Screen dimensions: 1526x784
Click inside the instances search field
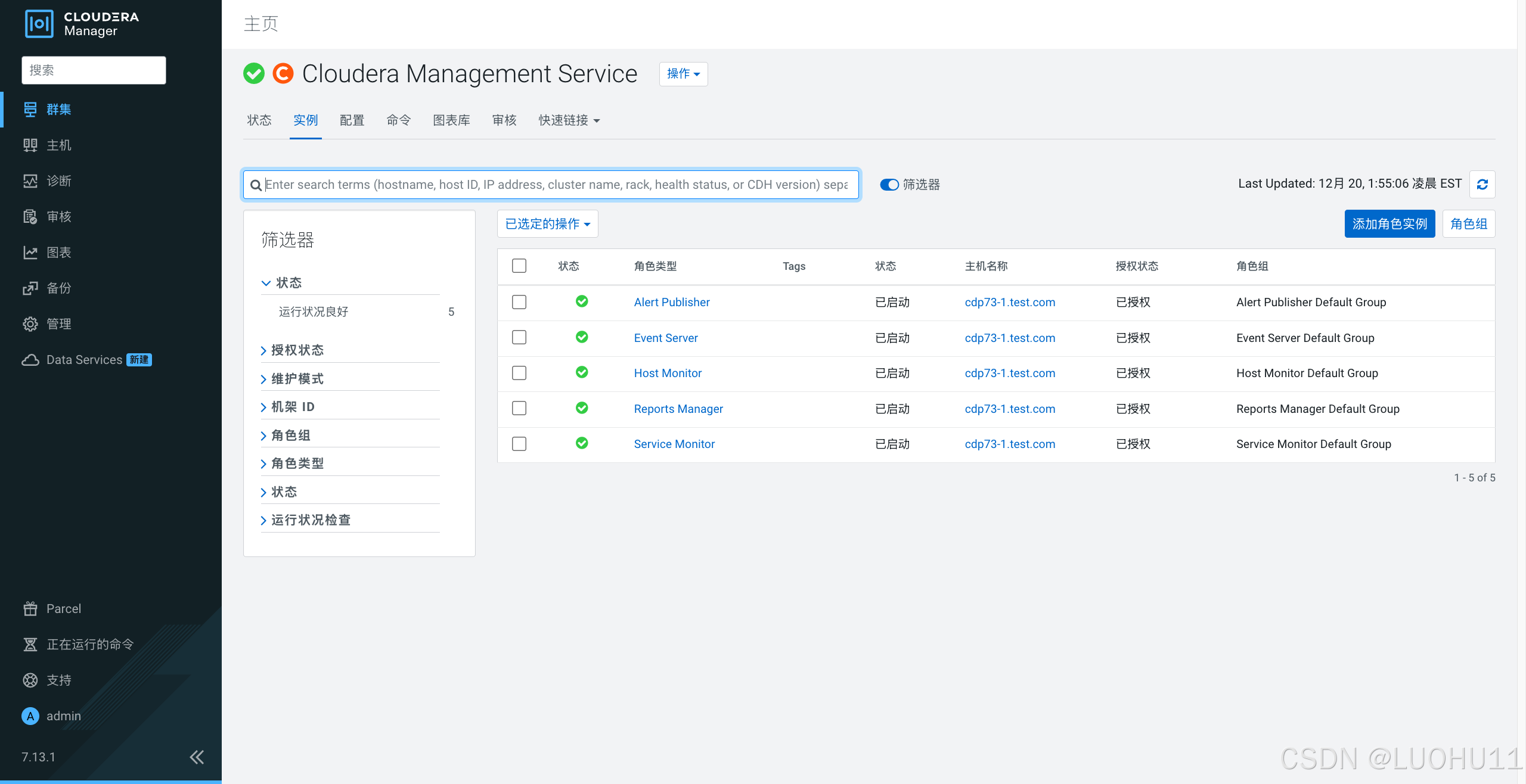(x=554, y=185)
